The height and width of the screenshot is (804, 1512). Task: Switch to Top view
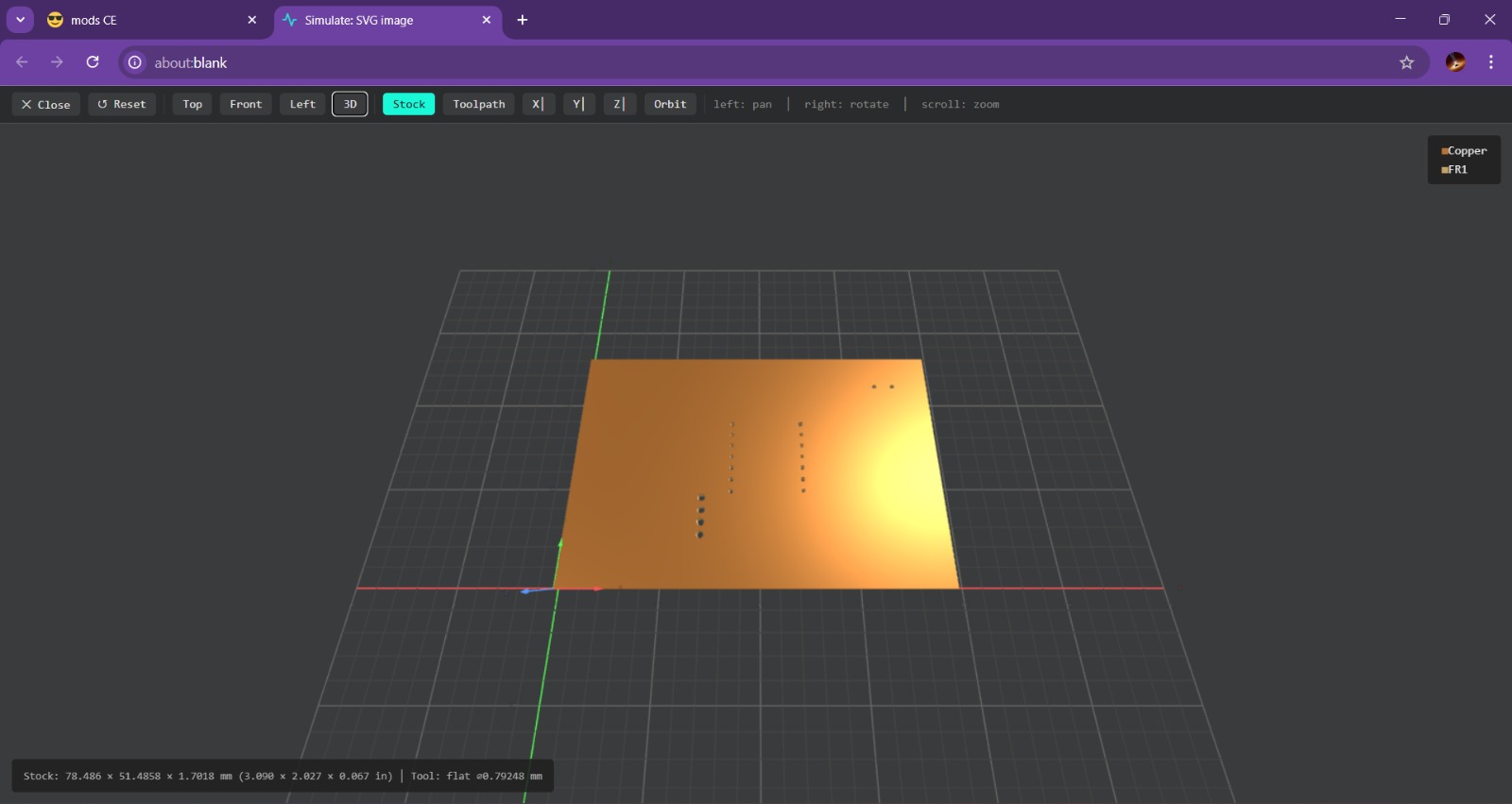click(193, 104)
